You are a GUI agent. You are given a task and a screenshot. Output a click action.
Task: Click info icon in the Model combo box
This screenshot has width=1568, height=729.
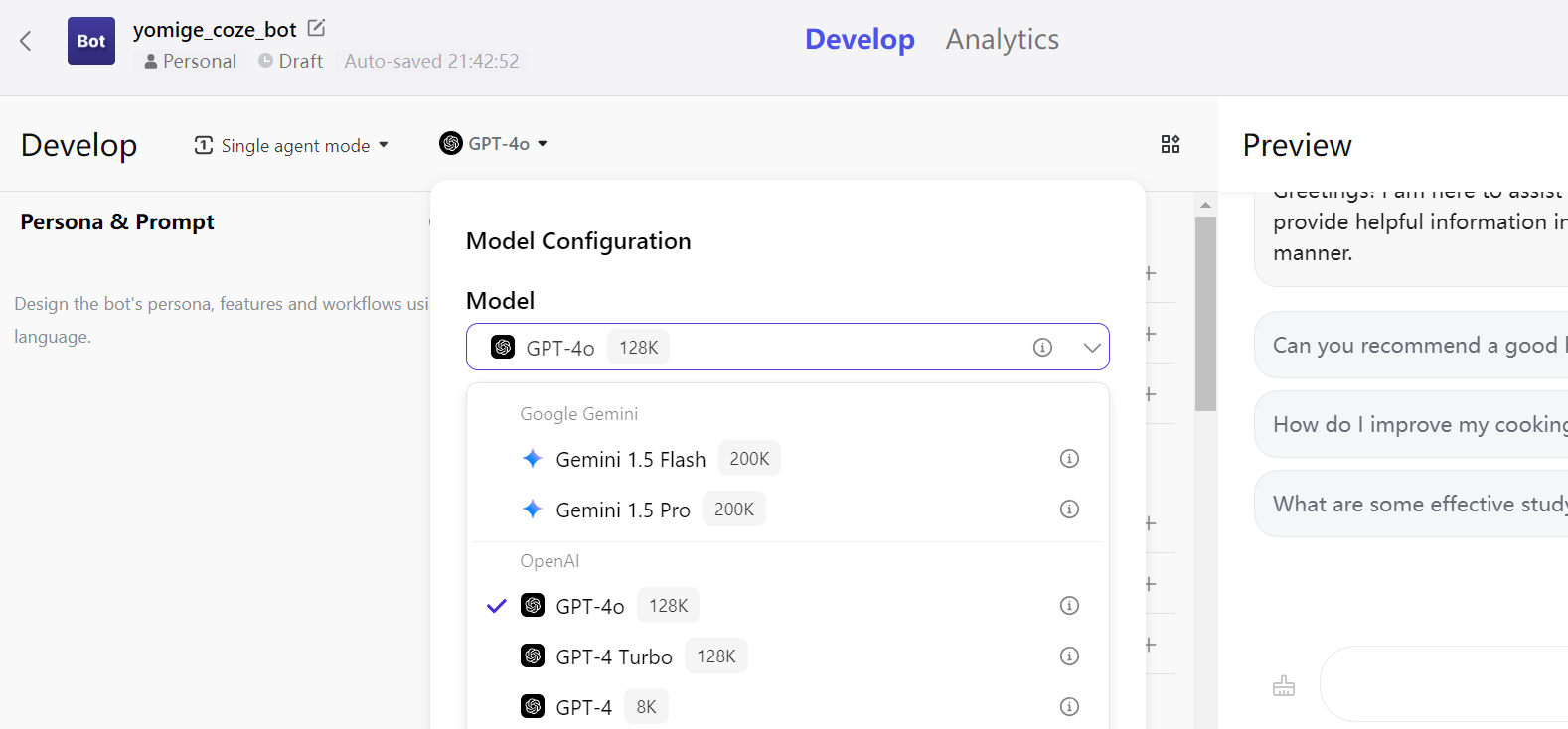pos(1042,347)
